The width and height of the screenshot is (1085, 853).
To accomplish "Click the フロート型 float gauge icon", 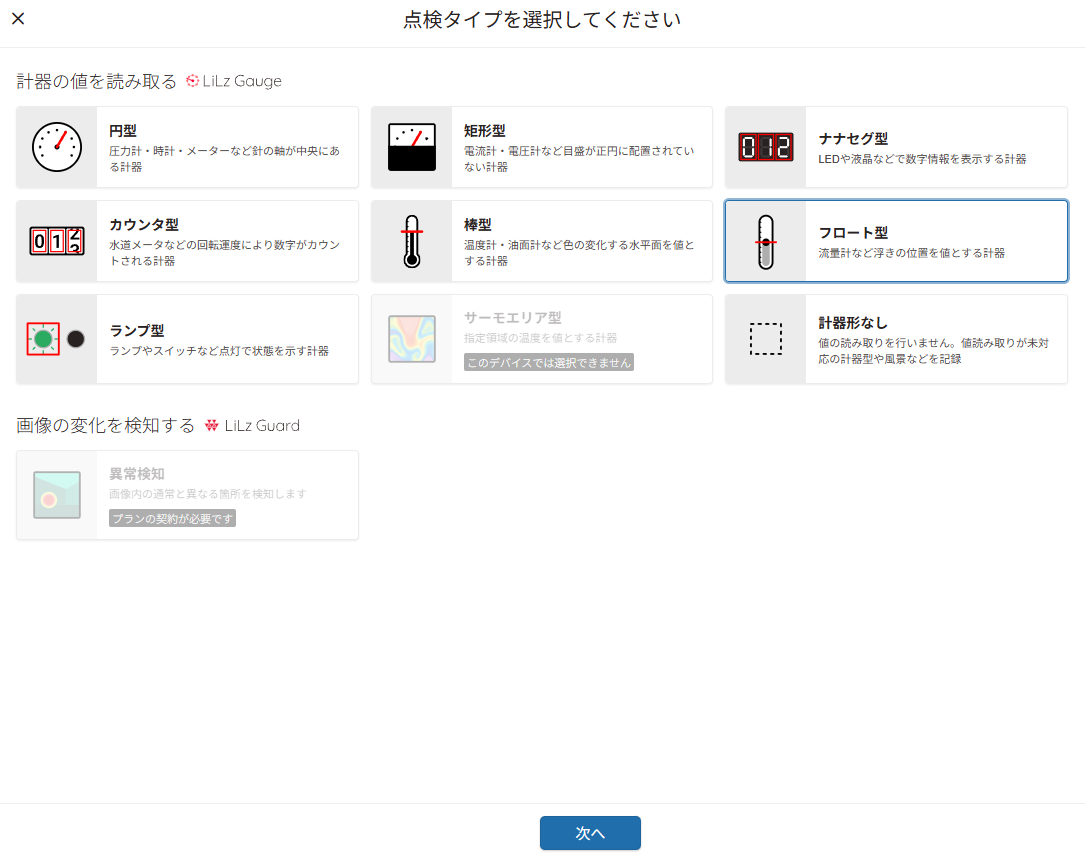I will [x=765, y=240].
